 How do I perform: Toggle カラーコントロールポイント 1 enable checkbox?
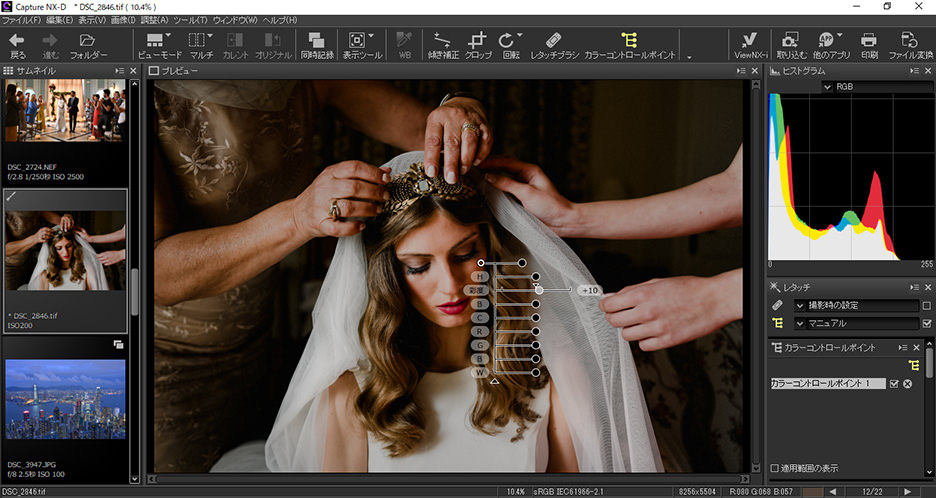pyautogui.click(x=894, y=384)
